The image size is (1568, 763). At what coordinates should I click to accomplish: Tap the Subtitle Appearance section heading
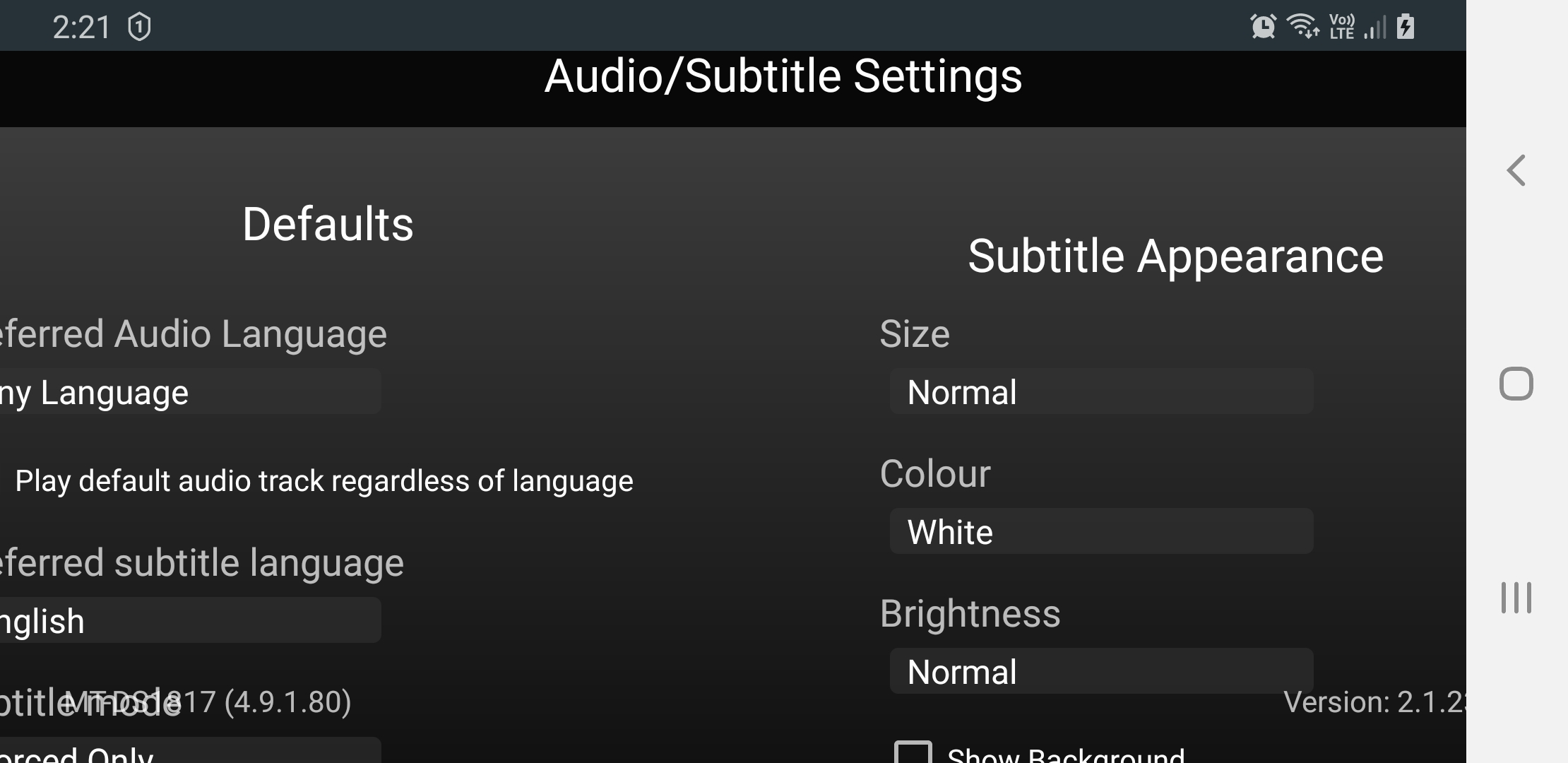[x=1175, y=256]
